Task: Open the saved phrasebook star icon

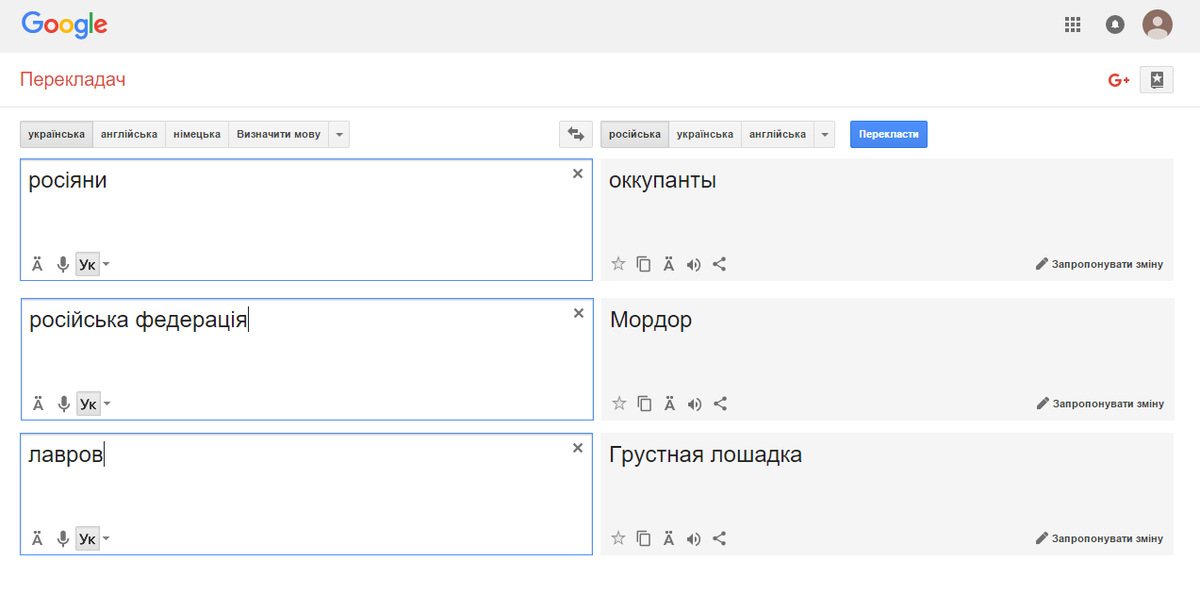Action: click(x=1157, y=80)
